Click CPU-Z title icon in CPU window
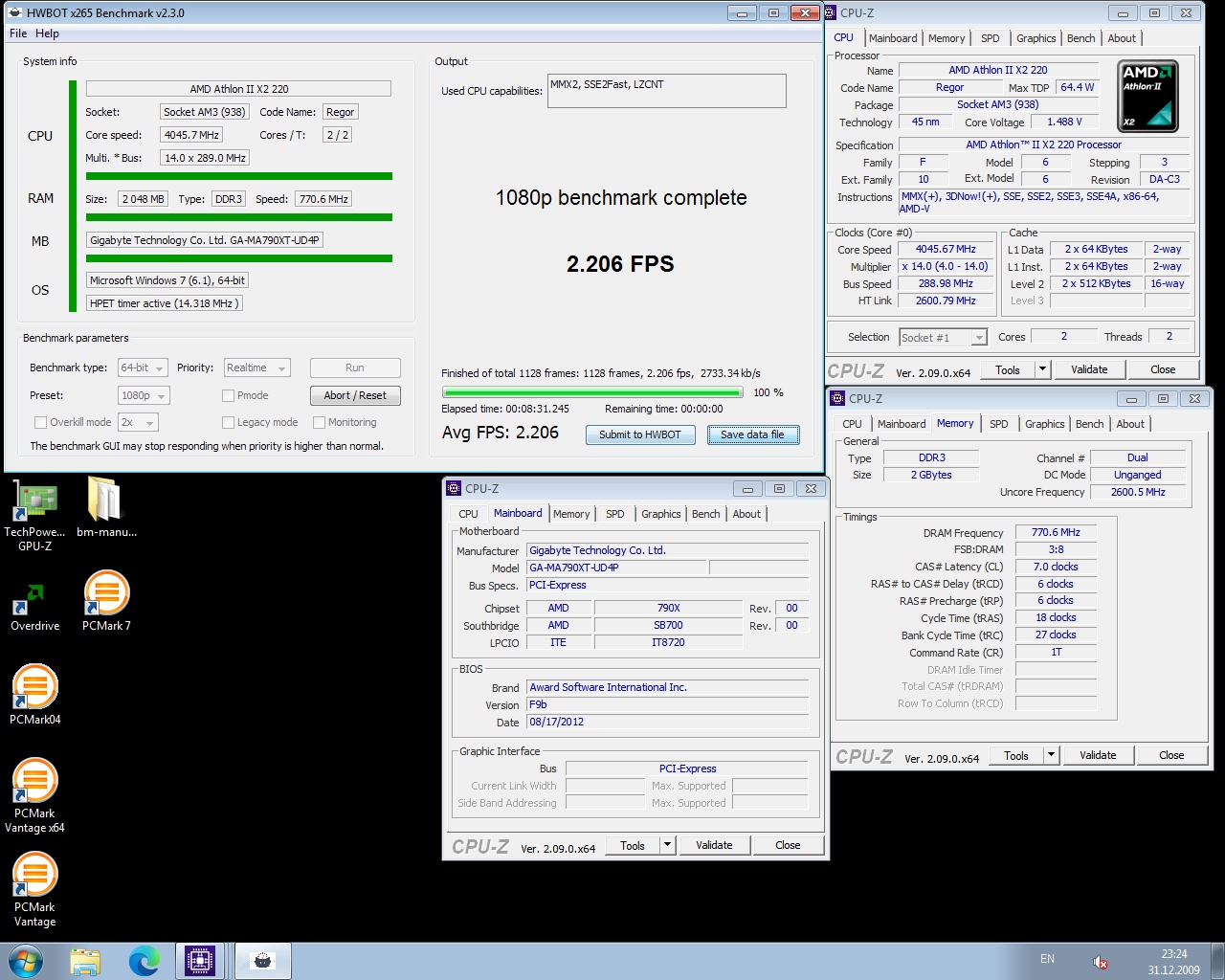The width and height of the screenshot is (1225, 980). point(830,13)
